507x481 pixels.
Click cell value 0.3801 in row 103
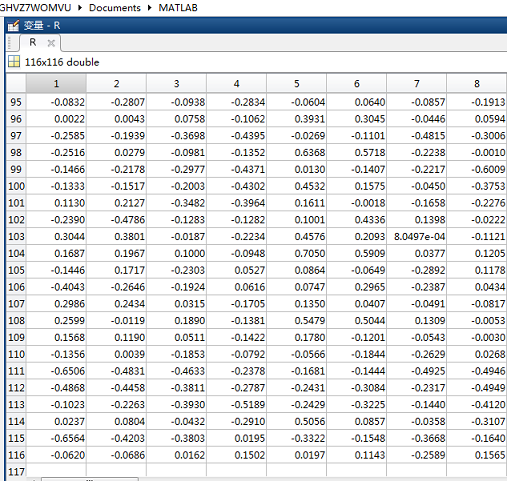[x=116, y=236]
